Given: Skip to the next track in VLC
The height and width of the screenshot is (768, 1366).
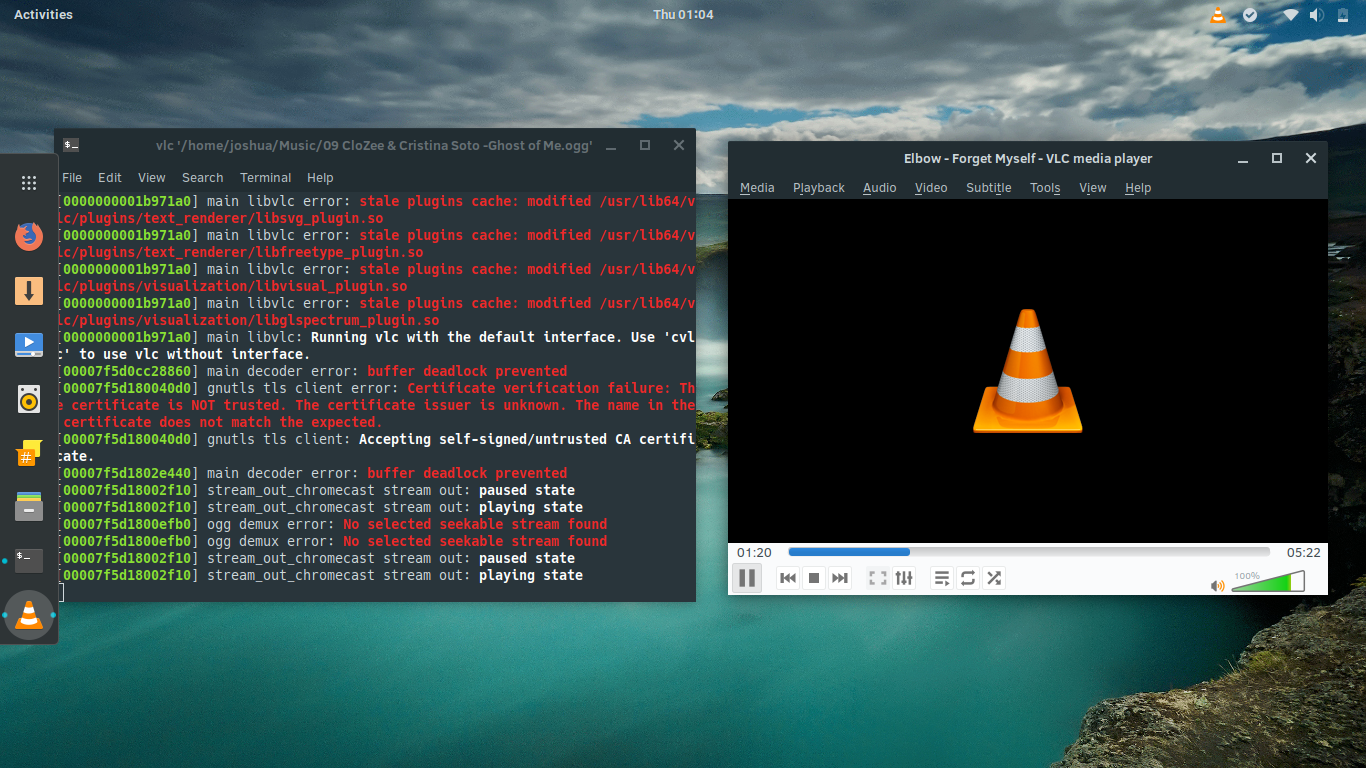Looking at the screenshot, I should coord(840,578).
